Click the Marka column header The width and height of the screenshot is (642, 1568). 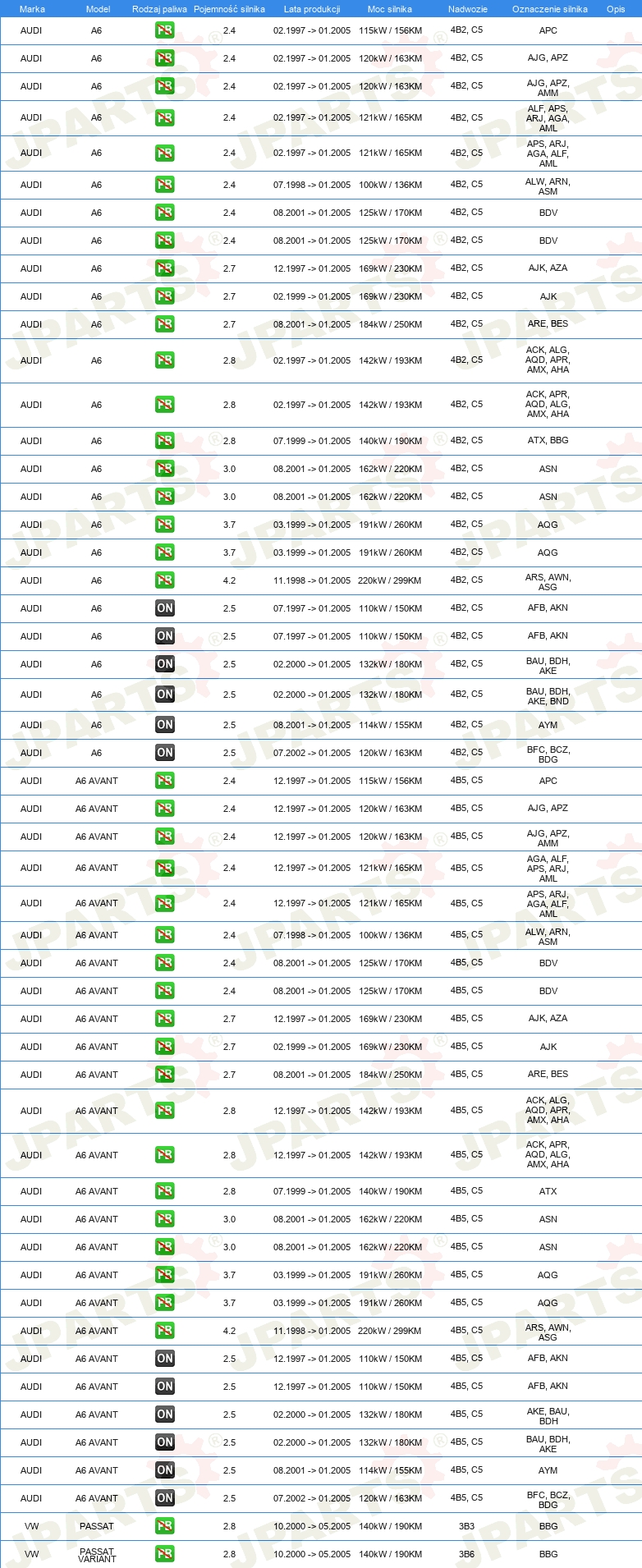pos(32,9)
